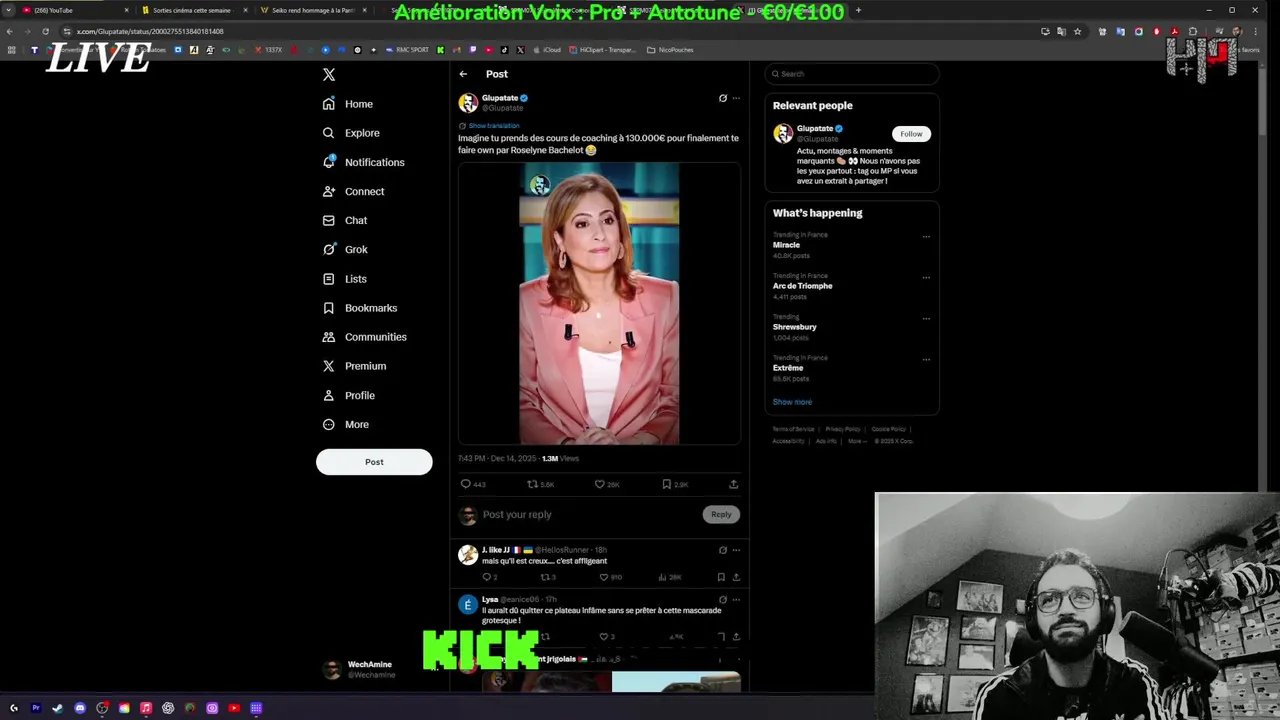The width and height of the screenshot is (1280, 720).
Task: Click the X search box
Action: [x=852, y=74]
